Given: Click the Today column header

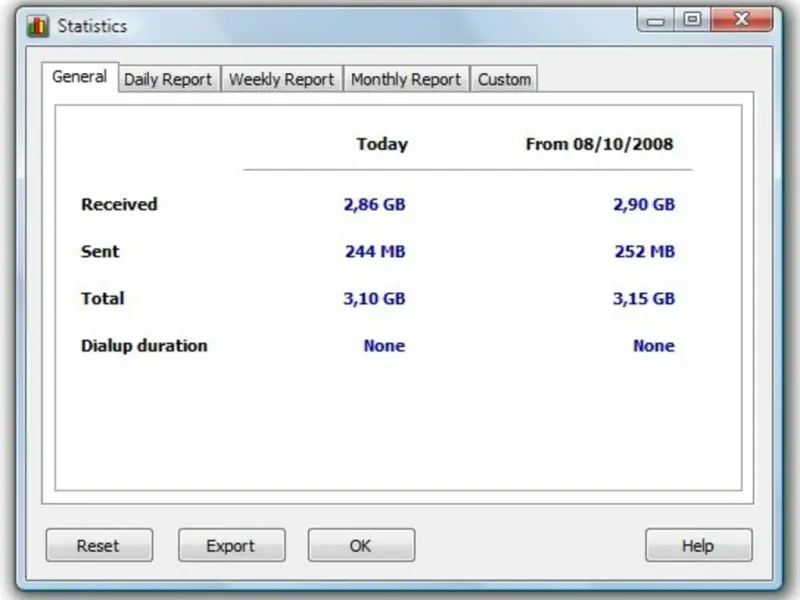Looking at the screenshot, I should 382,144.
